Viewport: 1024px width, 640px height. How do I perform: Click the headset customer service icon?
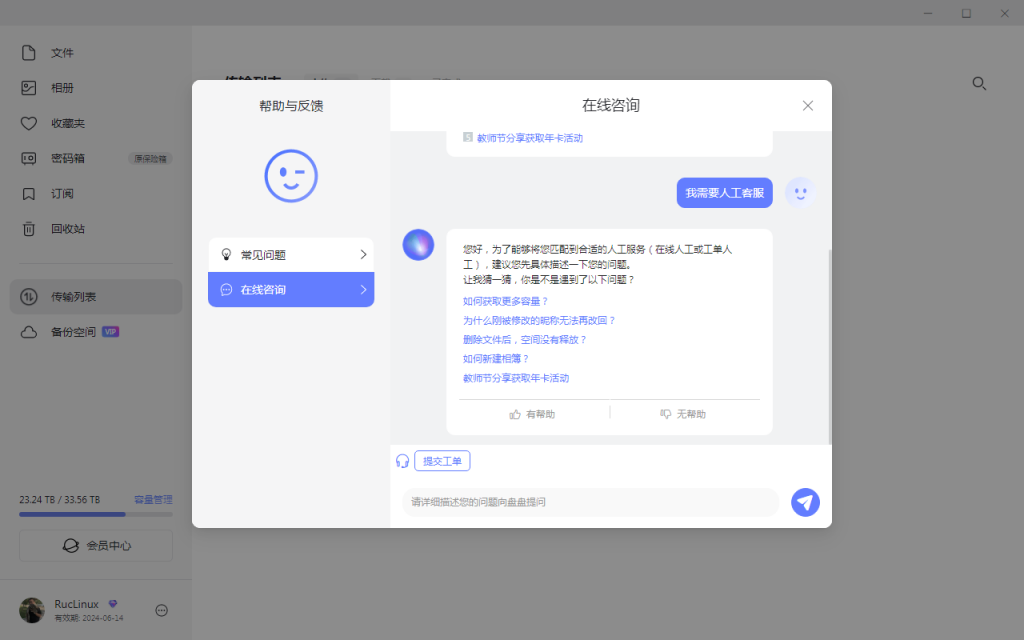coord(402,461)
